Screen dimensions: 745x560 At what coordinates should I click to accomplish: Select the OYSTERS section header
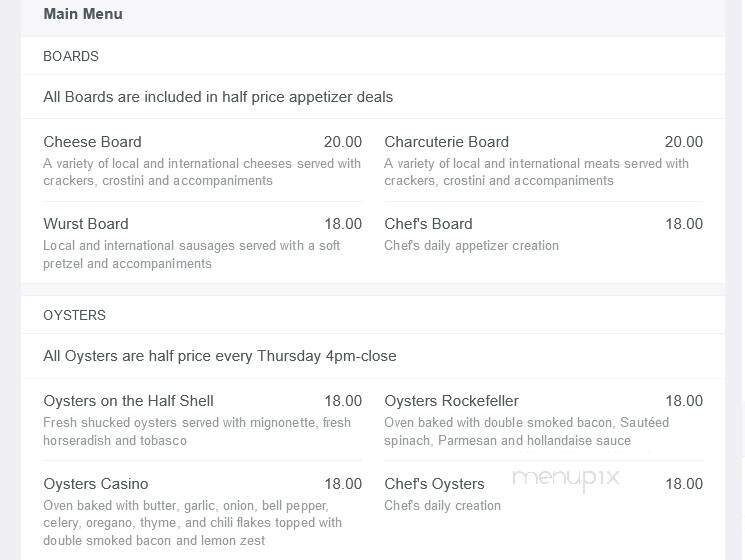click(74, 315)
